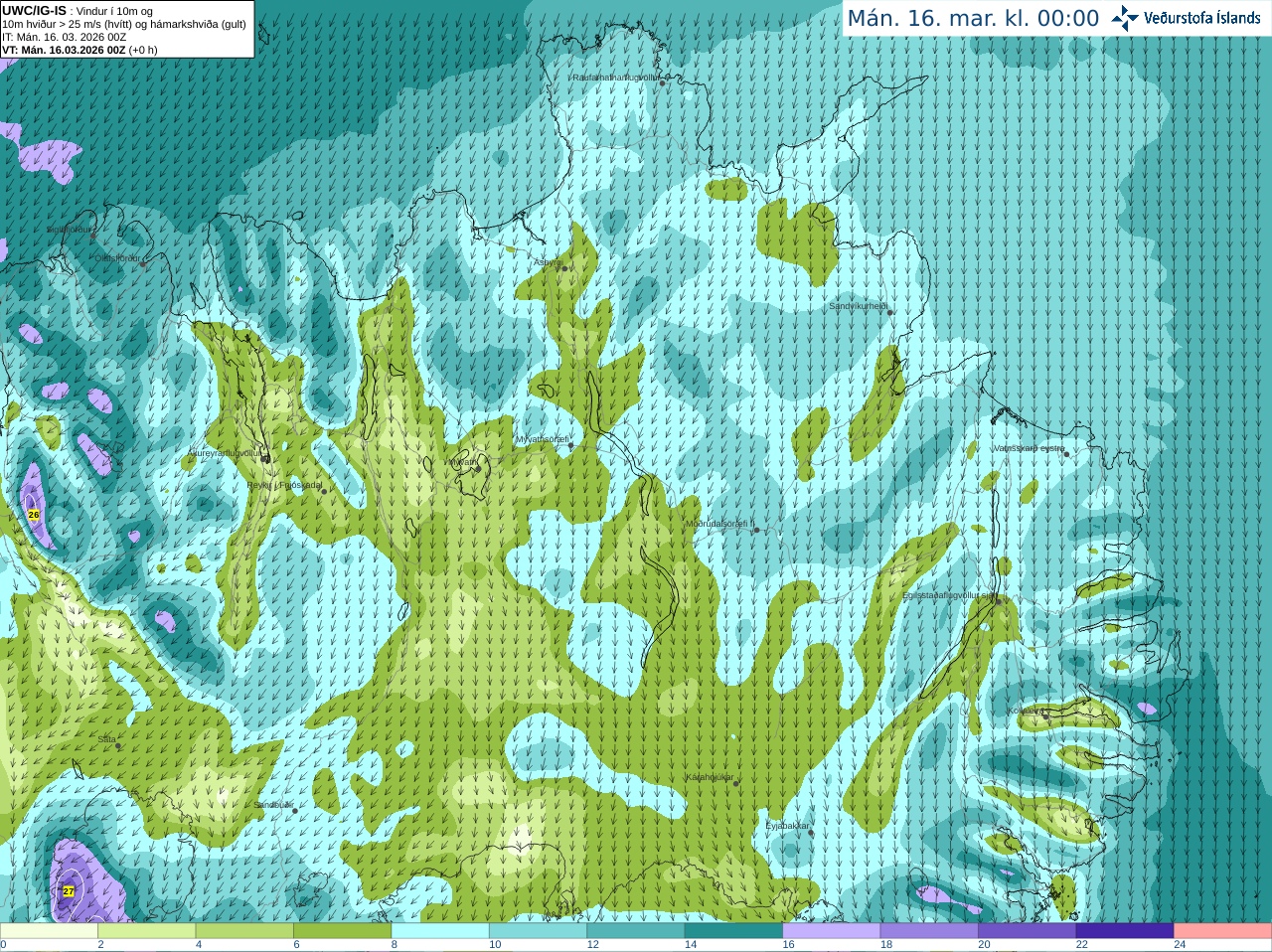Click the Sandvíkurheiði station marker
The image size is (1272, 952).
[890, 313]
